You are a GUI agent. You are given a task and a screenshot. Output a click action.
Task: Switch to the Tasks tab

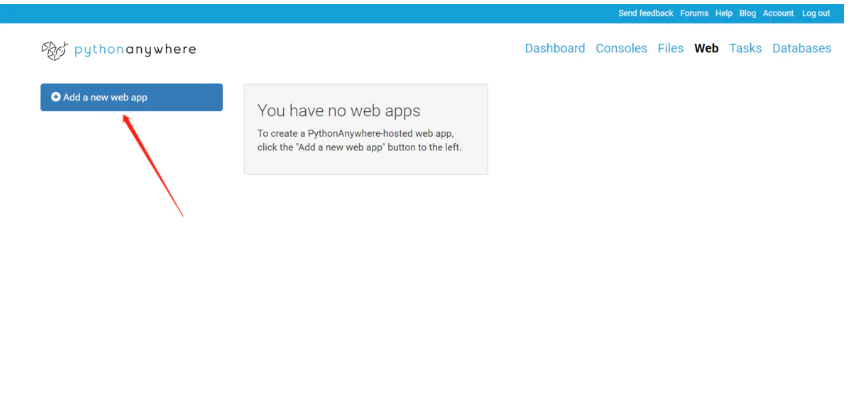tap(745, 49)
